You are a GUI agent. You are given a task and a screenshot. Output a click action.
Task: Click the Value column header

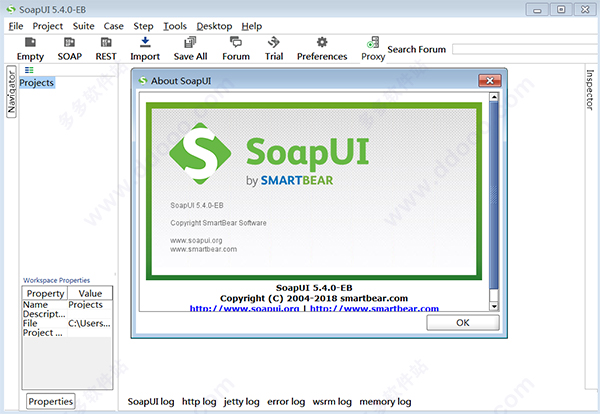pos(90,293)
